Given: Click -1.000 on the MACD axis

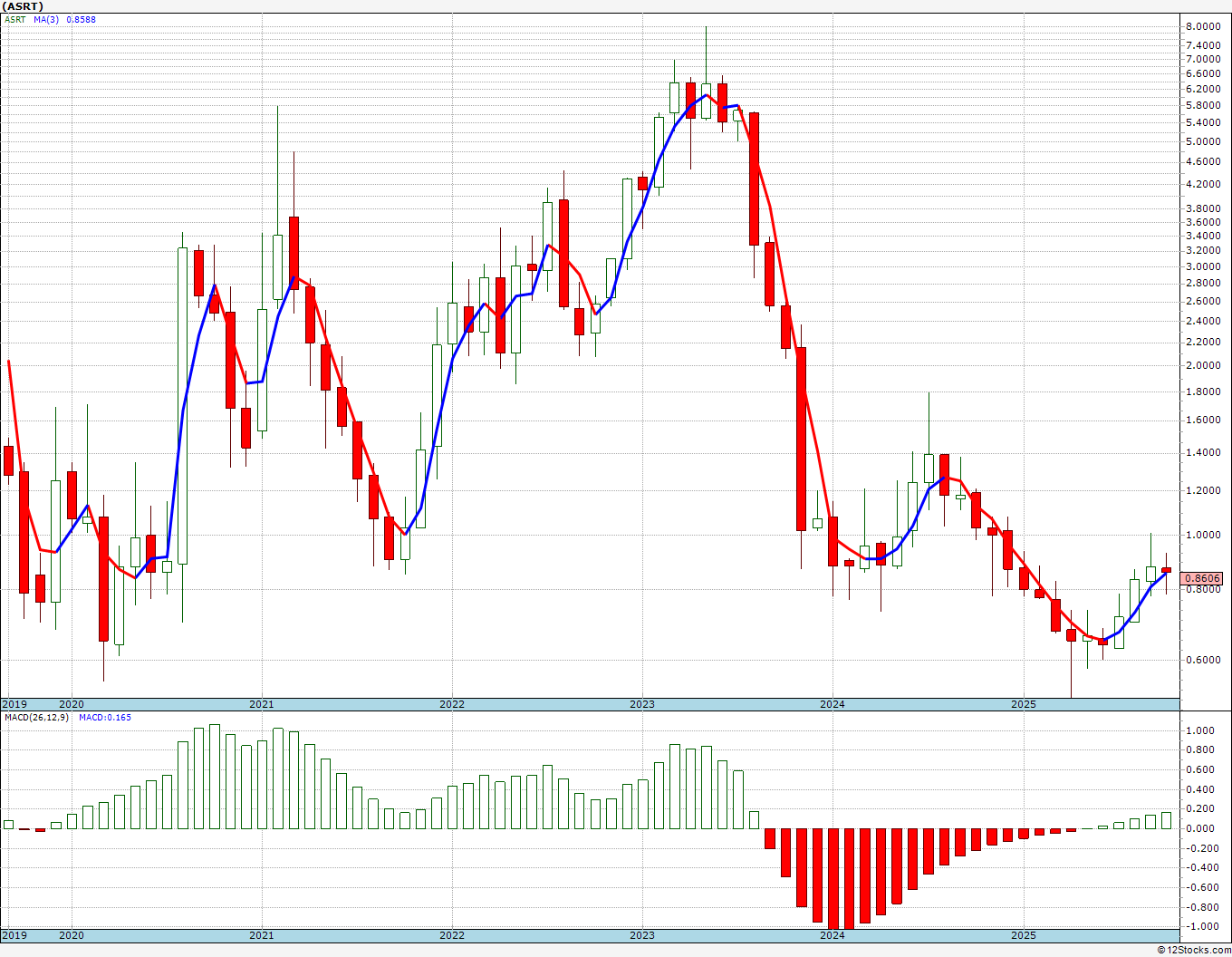Looking at the screenshot, I should pyautogui.click(x=1200, y=926).
